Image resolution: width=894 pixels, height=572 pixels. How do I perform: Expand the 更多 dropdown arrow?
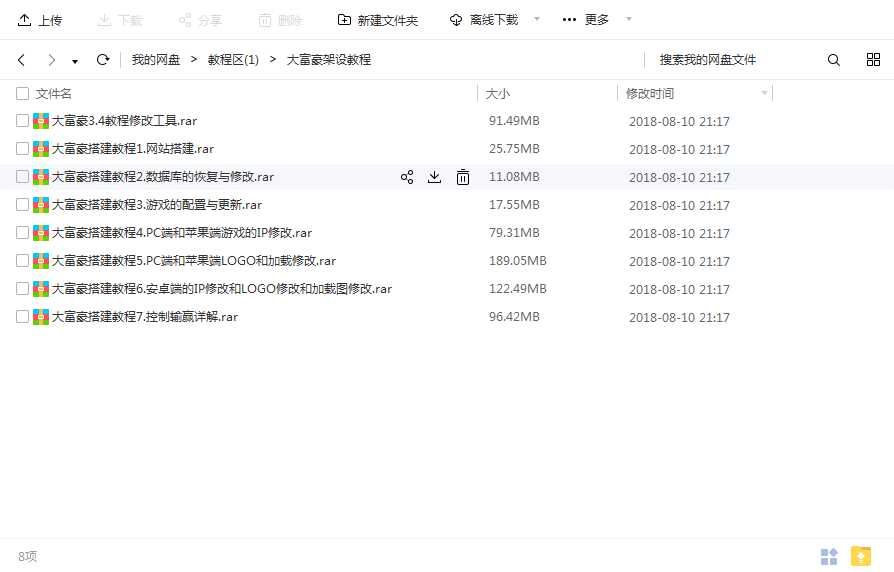[629, 19]
